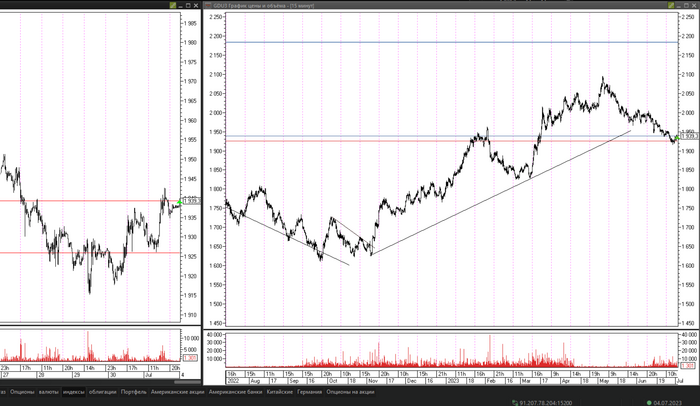Click the 2022 label on GDU3 time axis

point(234,381)
